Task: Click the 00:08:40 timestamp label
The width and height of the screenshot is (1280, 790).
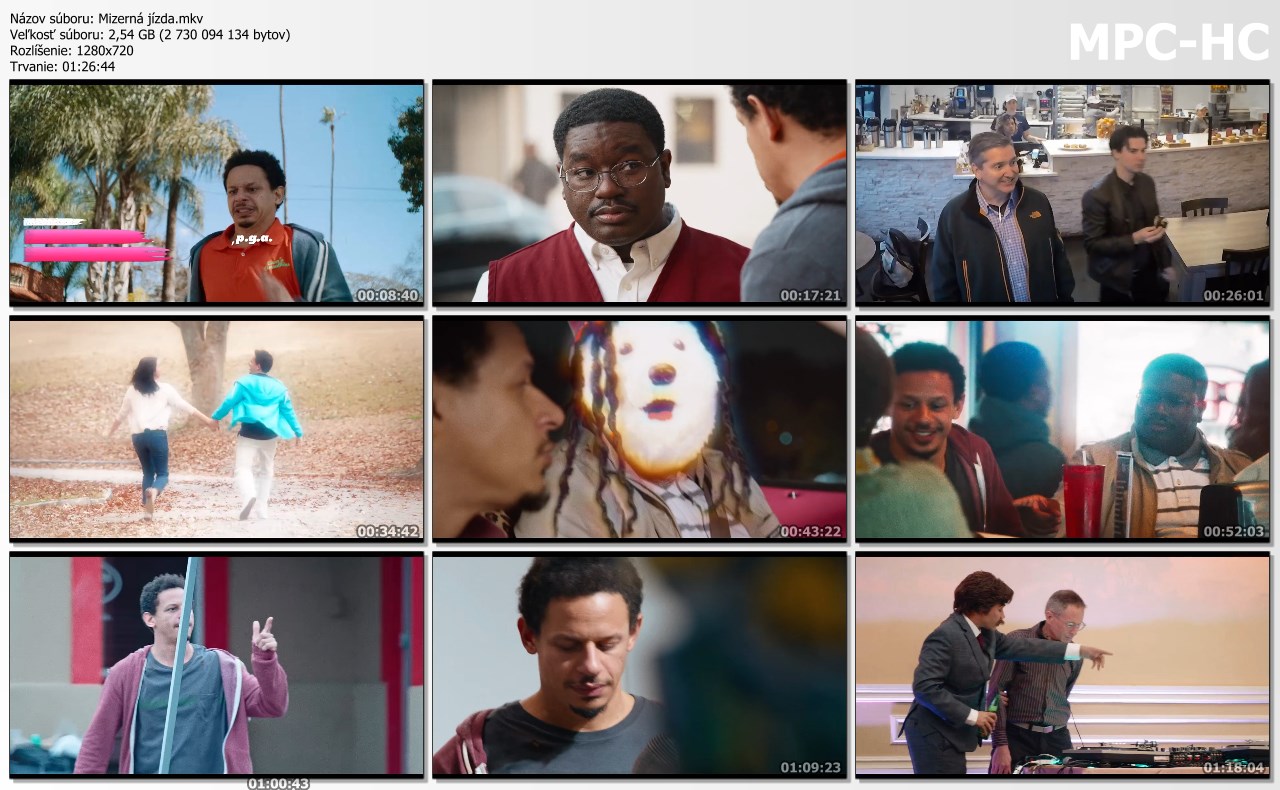Action: click(388, 296)
